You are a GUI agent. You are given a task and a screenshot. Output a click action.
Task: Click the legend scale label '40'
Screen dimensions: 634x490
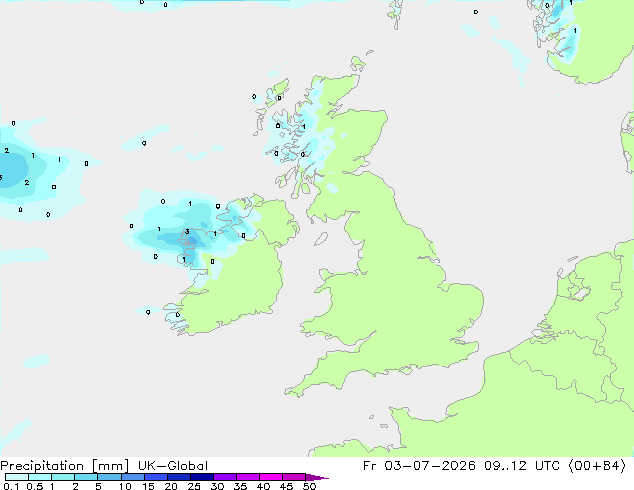pos(263,486)
